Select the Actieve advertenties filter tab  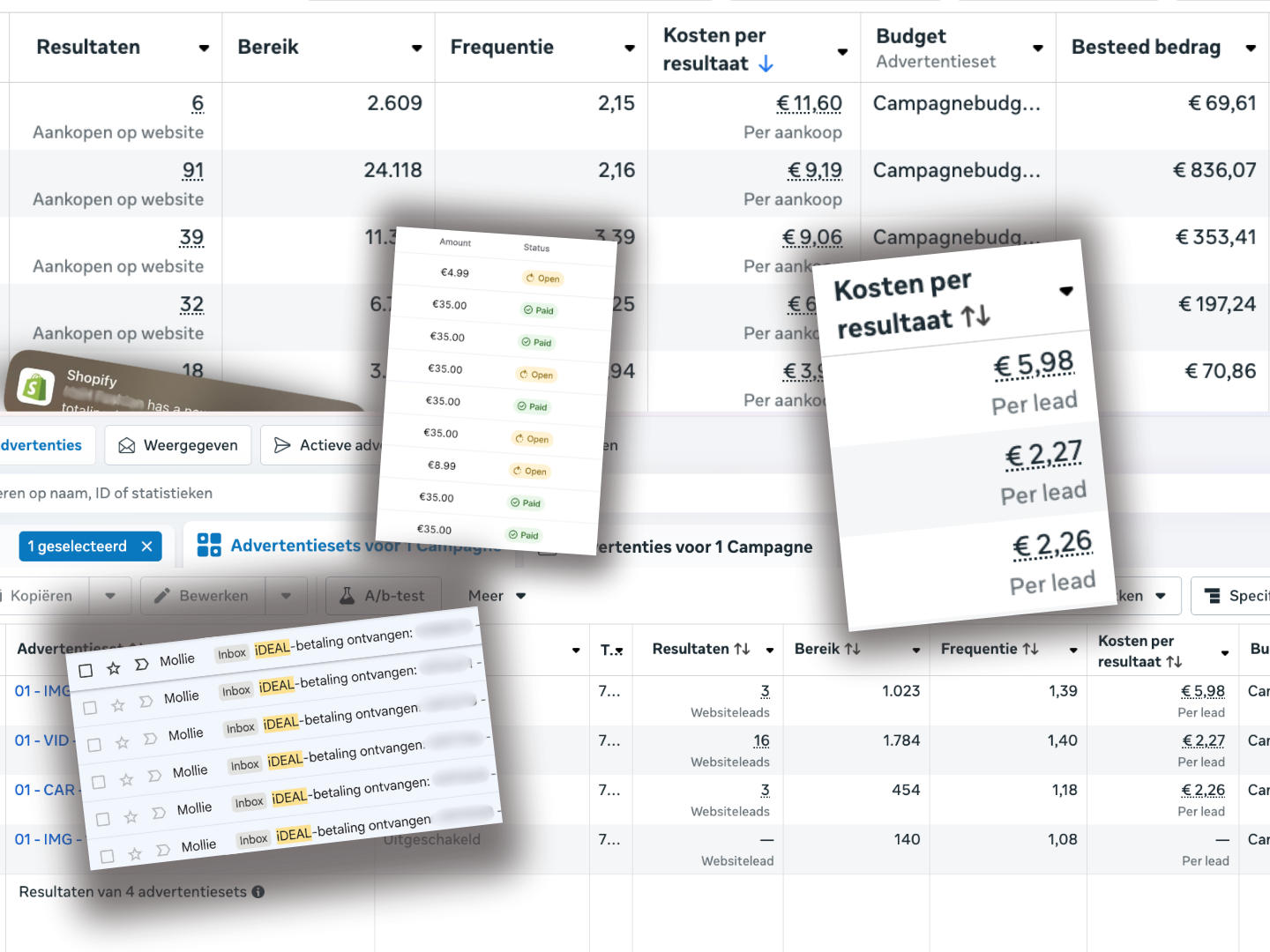pos(328,446)
